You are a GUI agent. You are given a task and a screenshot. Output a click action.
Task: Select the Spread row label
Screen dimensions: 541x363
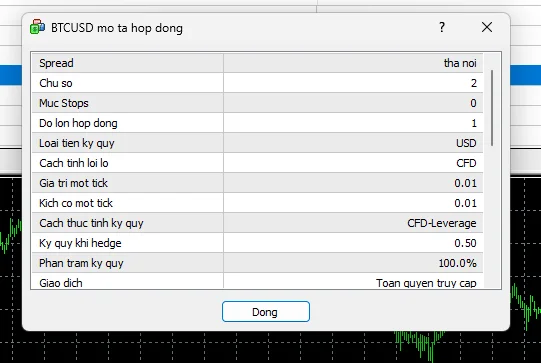point(56,63)
